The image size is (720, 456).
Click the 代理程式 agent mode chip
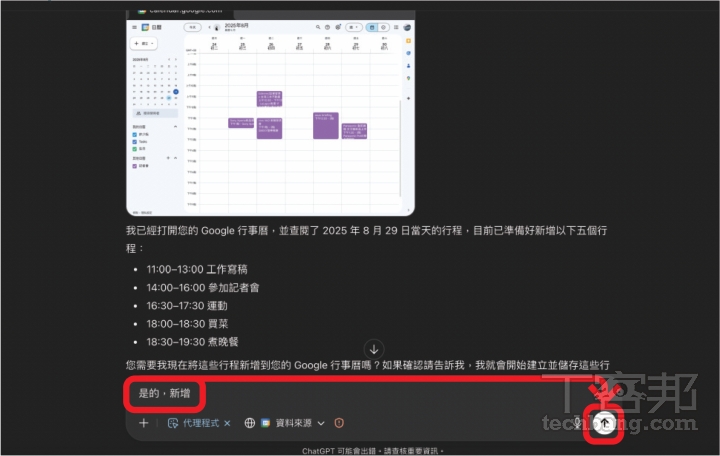pyautogui.click(x=193, y=423)
